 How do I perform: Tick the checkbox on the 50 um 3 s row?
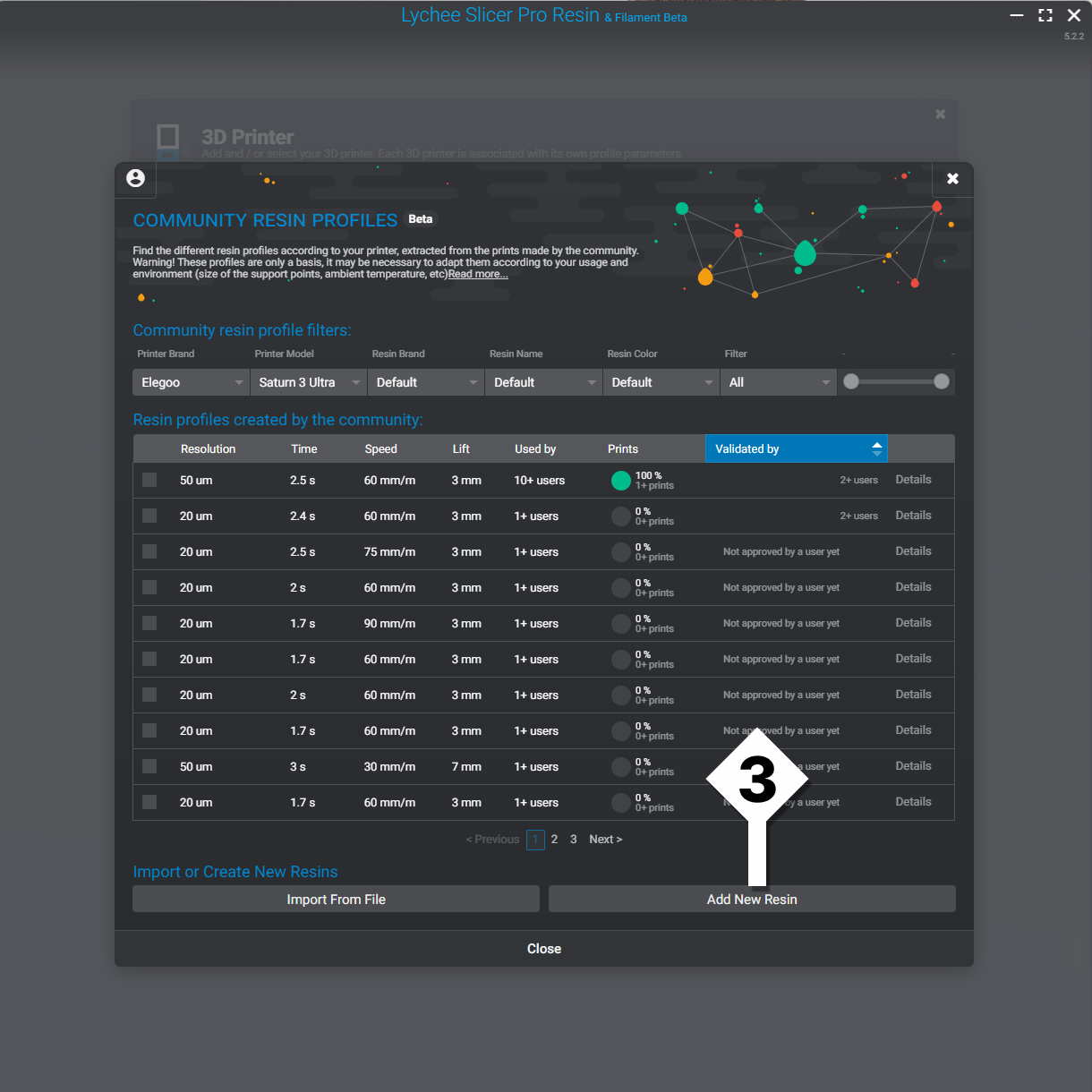pos(149,766)
